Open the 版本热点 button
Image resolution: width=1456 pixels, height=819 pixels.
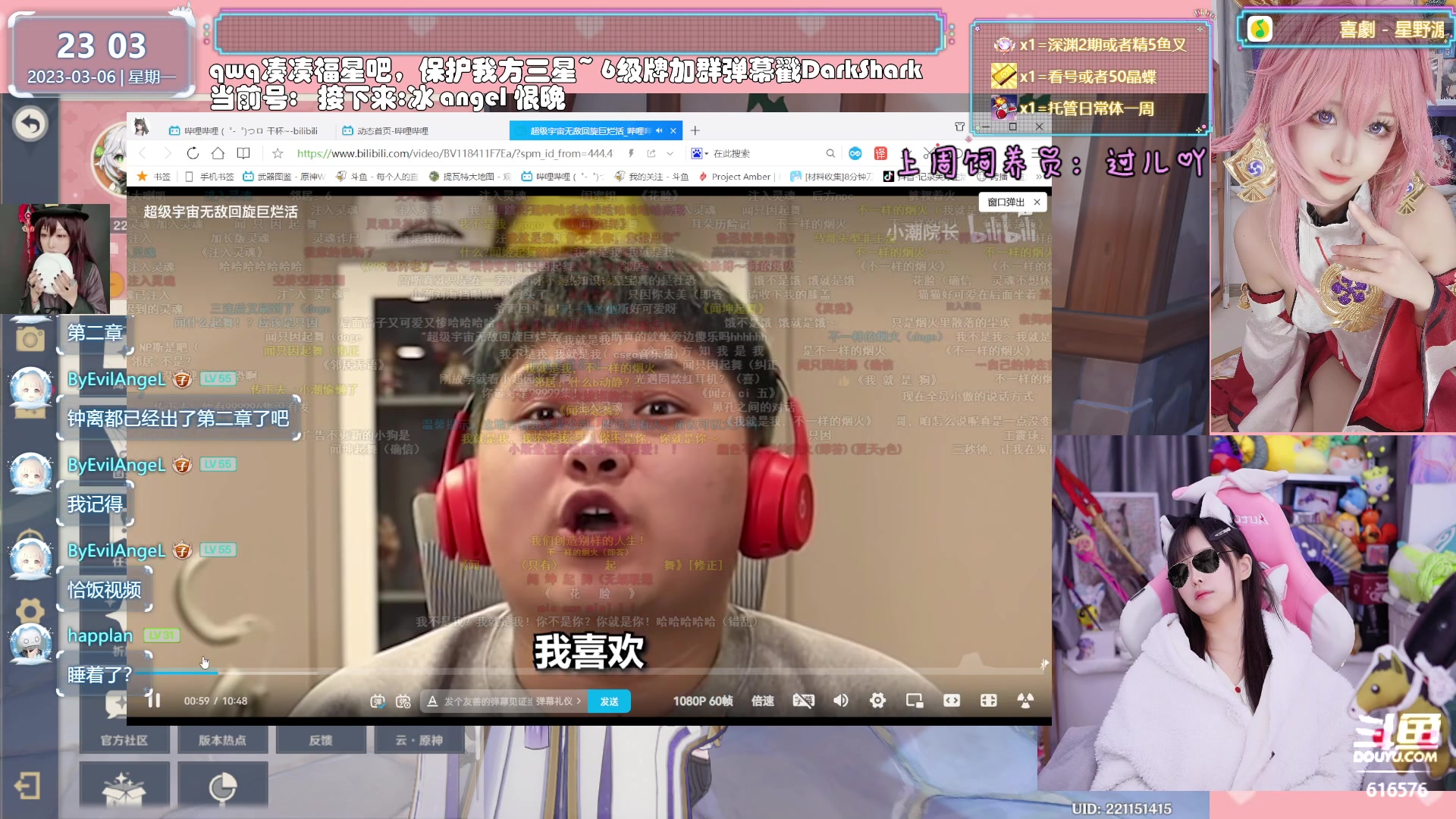click(x=222, y=740)
